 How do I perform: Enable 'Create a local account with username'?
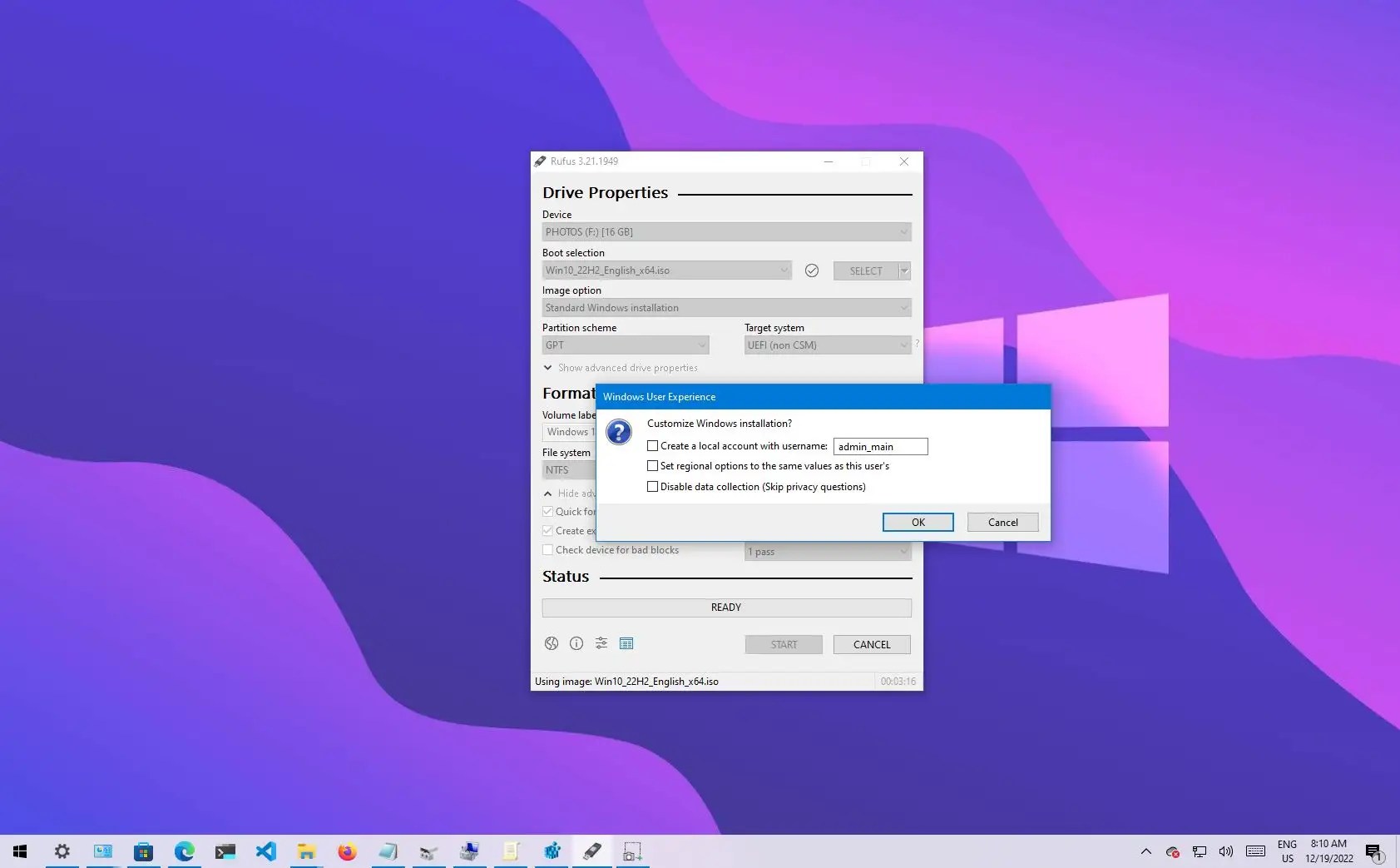[653, 445]
